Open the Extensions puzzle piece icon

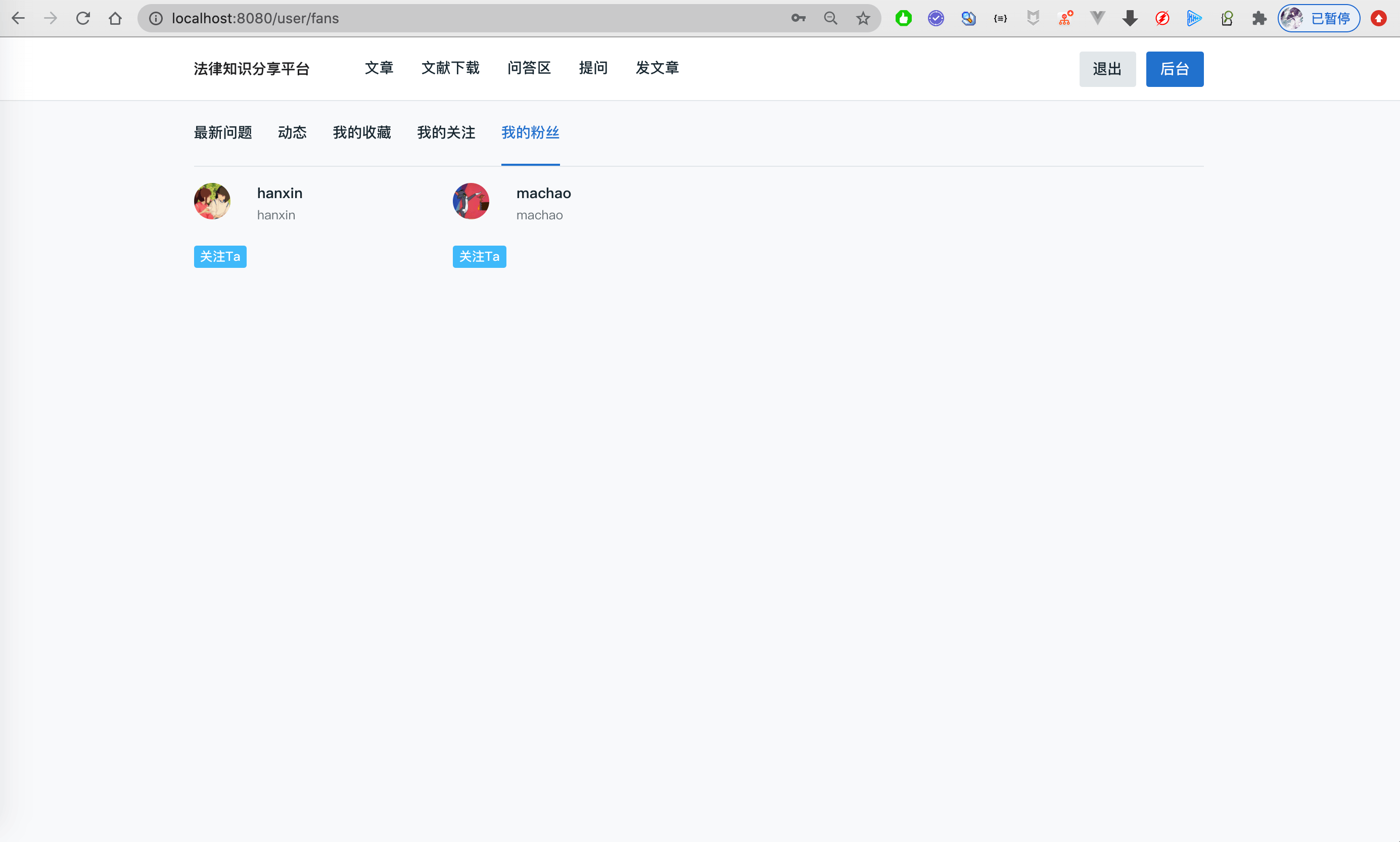pyautogui.click(x=1259, y=18)
